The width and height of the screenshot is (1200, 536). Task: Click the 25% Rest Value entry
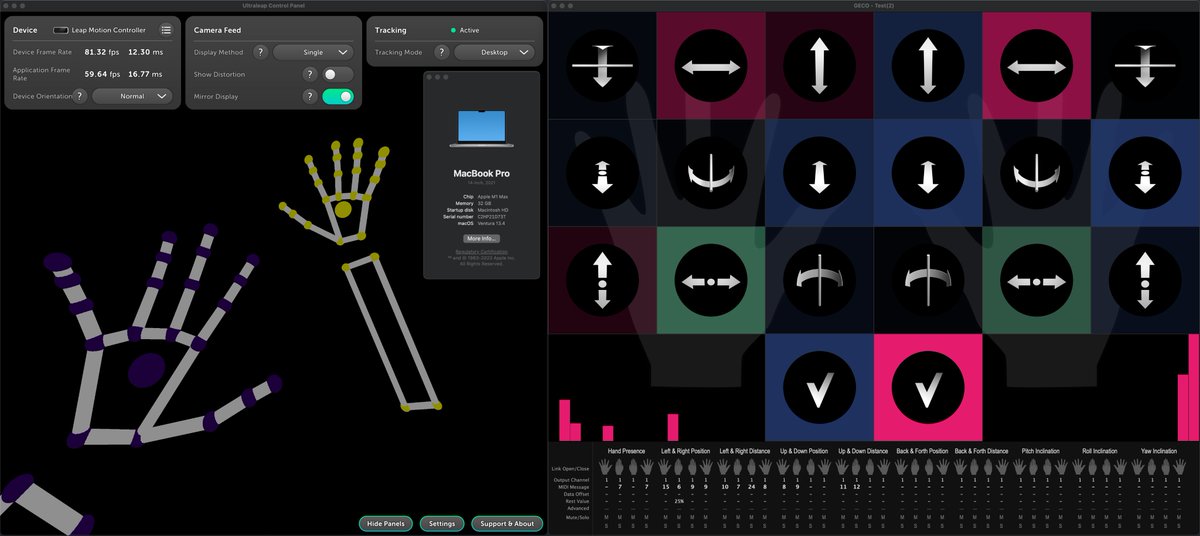(679, 501)
